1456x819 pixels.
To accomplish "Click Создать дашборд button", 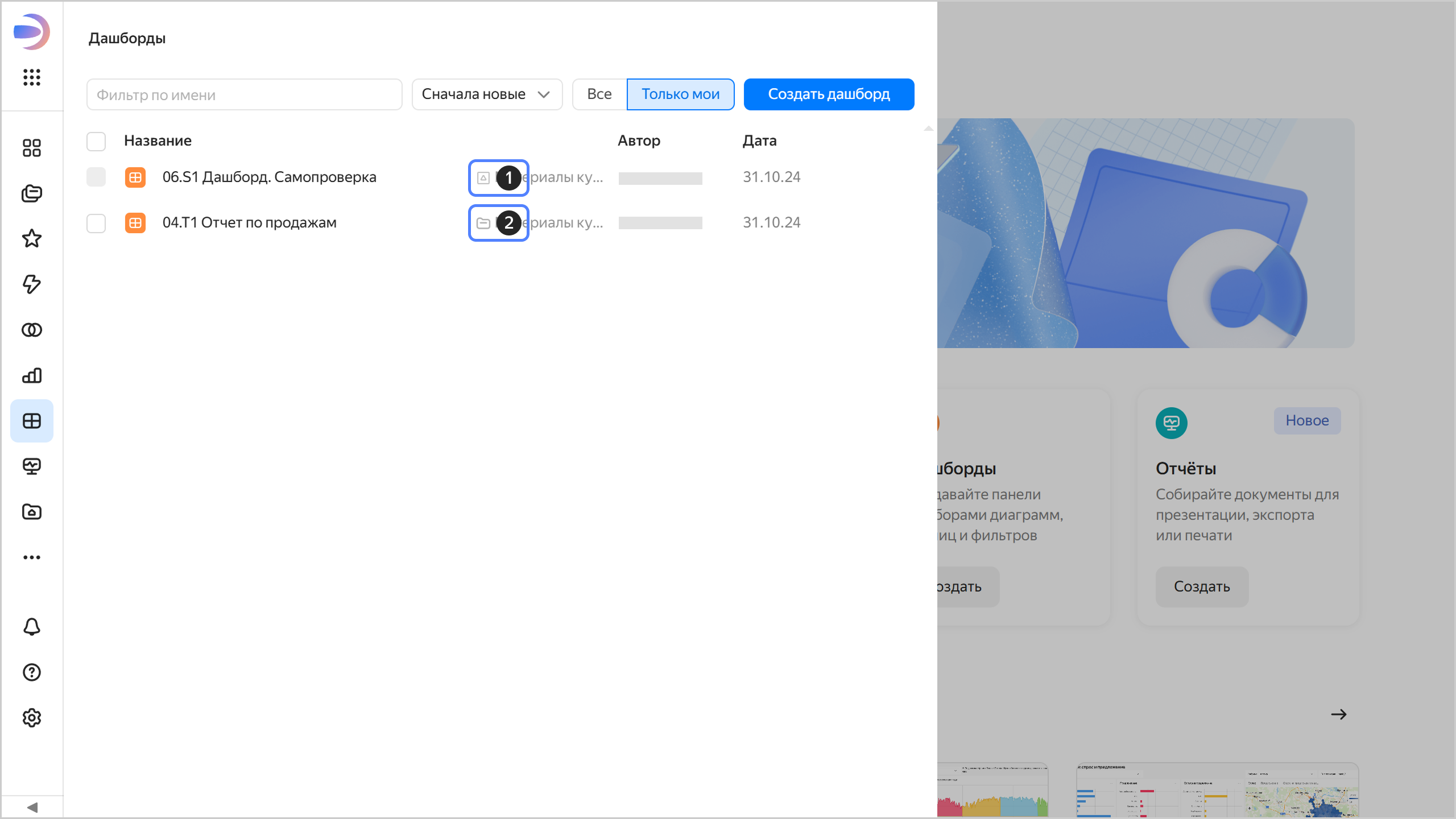I will [829, 94].
